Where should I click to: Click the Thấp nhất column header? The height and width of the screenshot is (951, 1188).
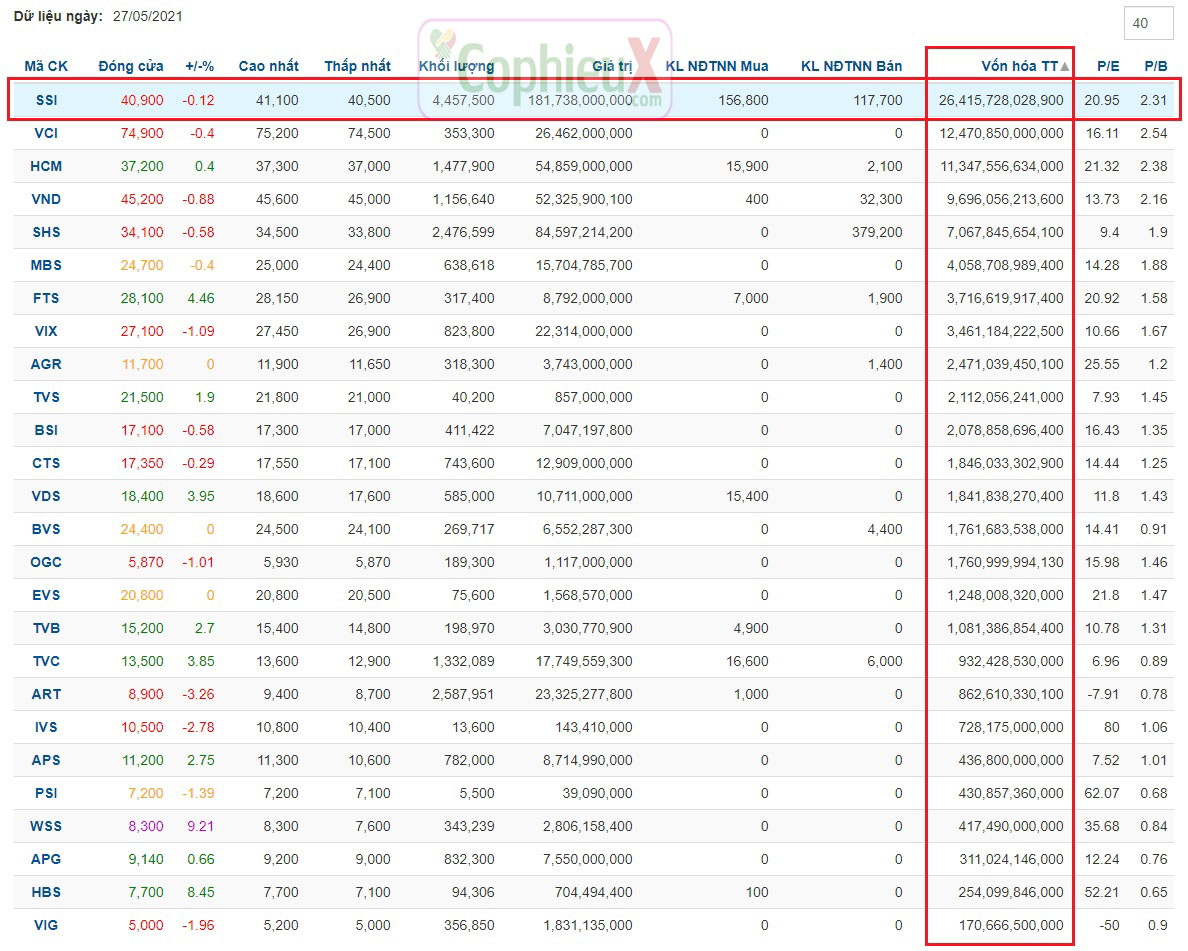[357, 66]
